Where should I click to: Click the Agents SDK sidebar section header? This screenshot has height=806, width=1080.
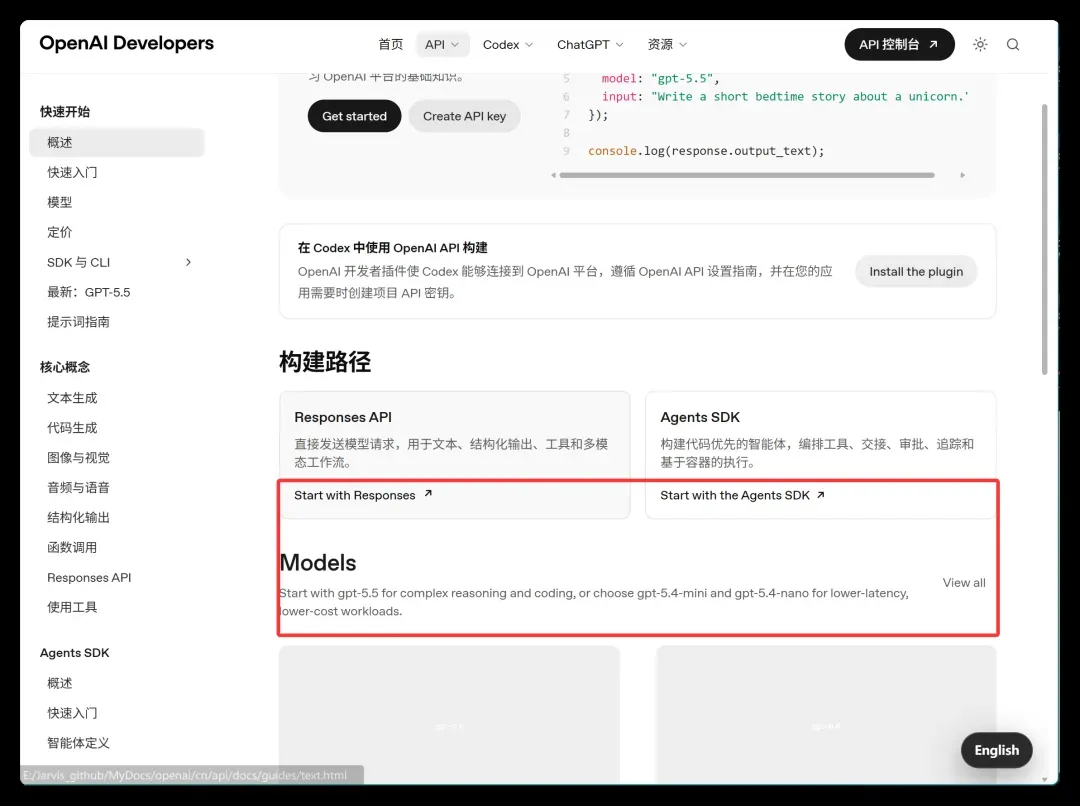click(x=74, y=652)
